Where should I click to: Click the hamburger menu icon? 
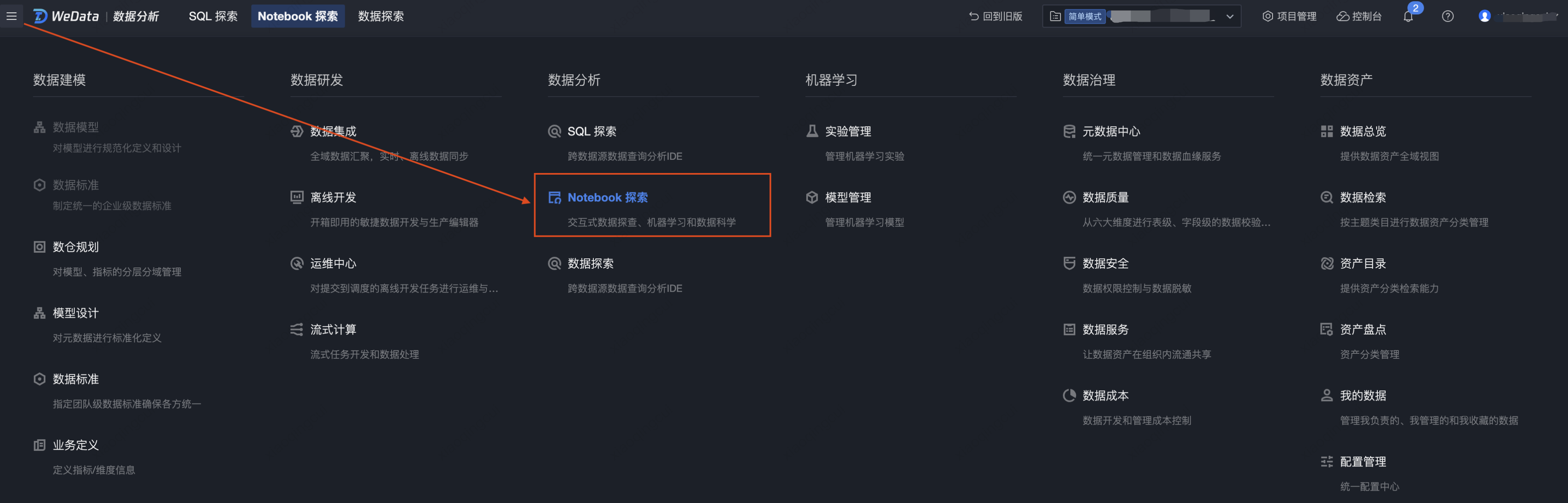click(x=12, y=16)
